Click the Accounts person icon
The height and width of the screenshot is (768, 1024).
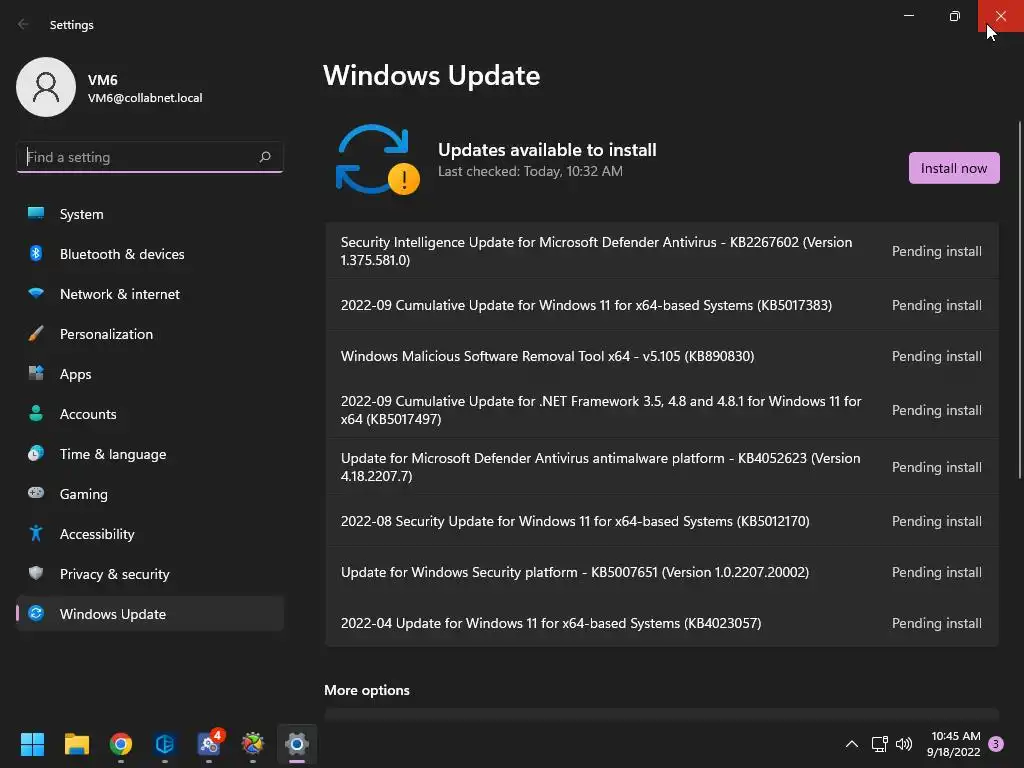[x=36, y=413]
